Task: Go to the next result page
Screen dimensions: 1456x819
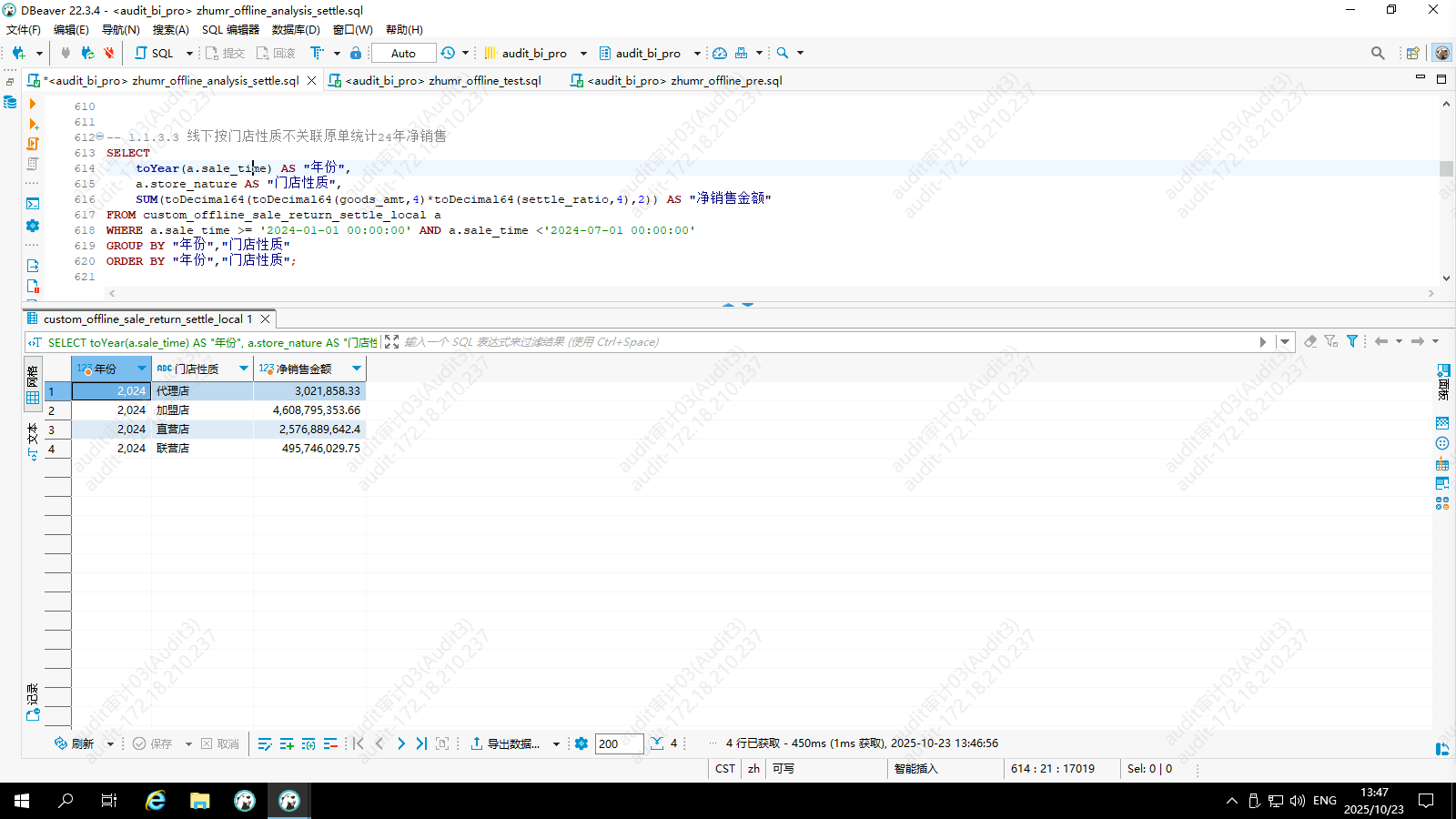Action: tap(401, 743)
